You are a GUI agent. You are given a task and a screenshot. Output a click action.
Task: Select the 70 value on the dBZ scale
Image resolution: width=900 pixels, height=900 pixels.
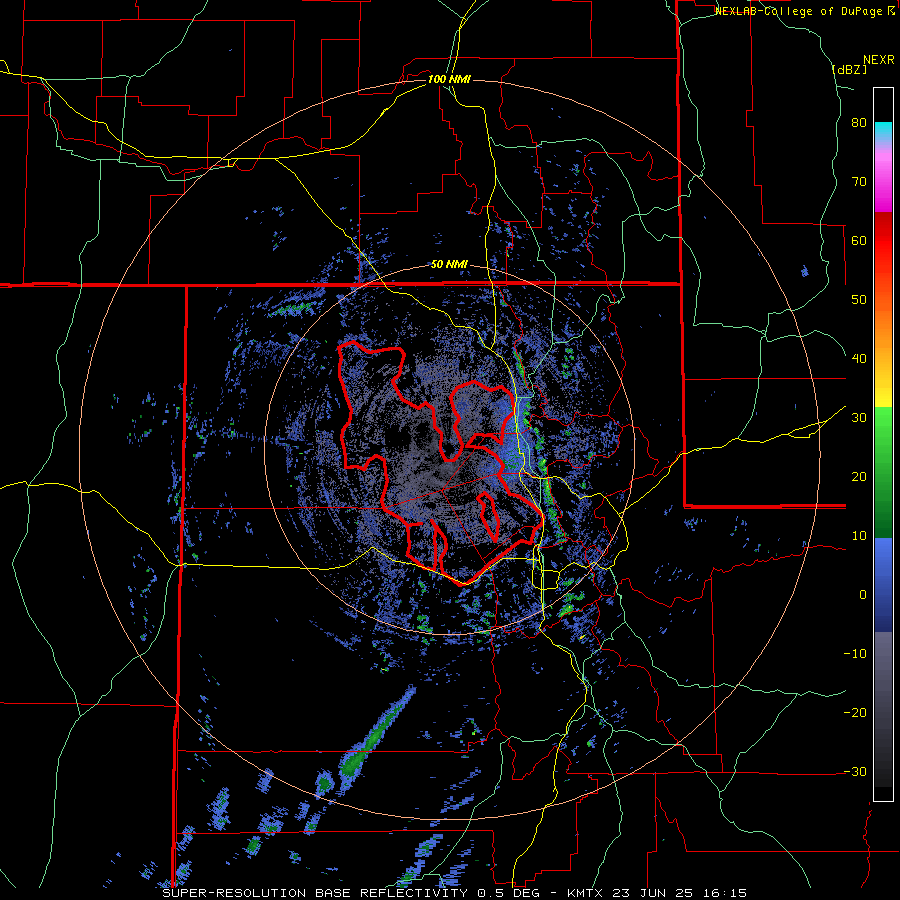tap(859, 182)
